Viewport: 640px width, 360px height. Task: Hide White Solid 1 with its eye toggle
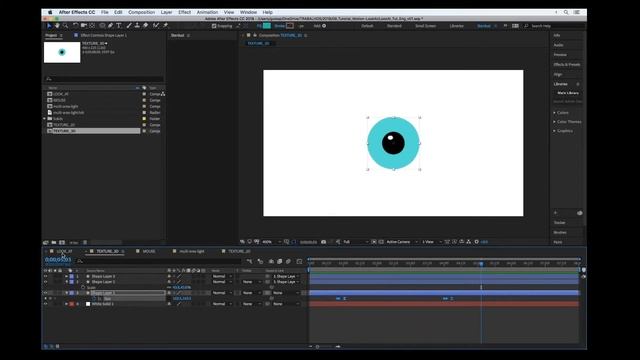[x=46, y=304]
